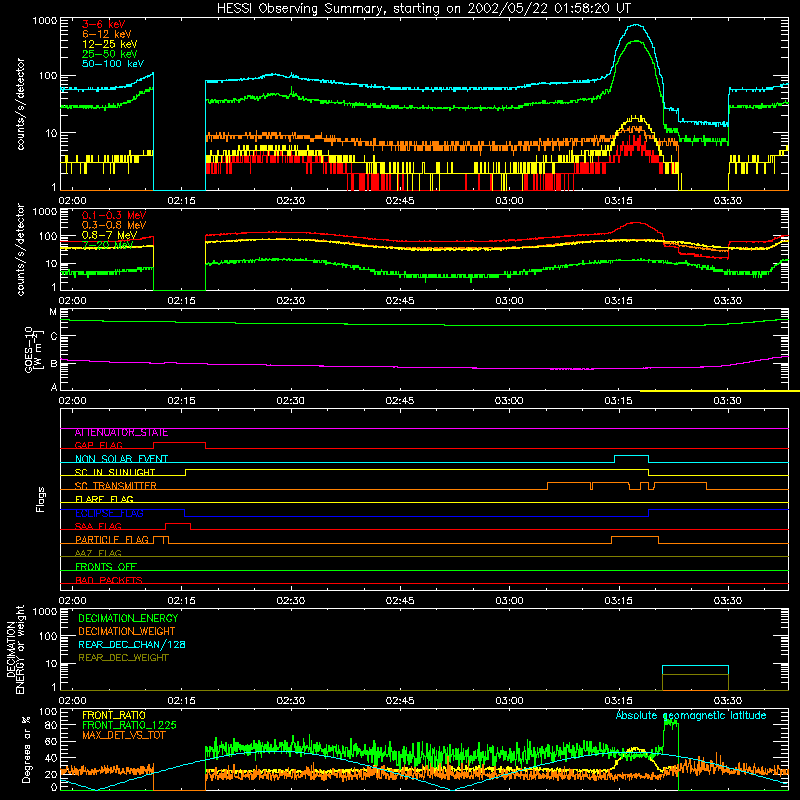The width and height of the screenshot is (800, 800).
Task: Click the orange 'MAX_DET_VS_TOT' legend label
Action: (x=123, y=735)
